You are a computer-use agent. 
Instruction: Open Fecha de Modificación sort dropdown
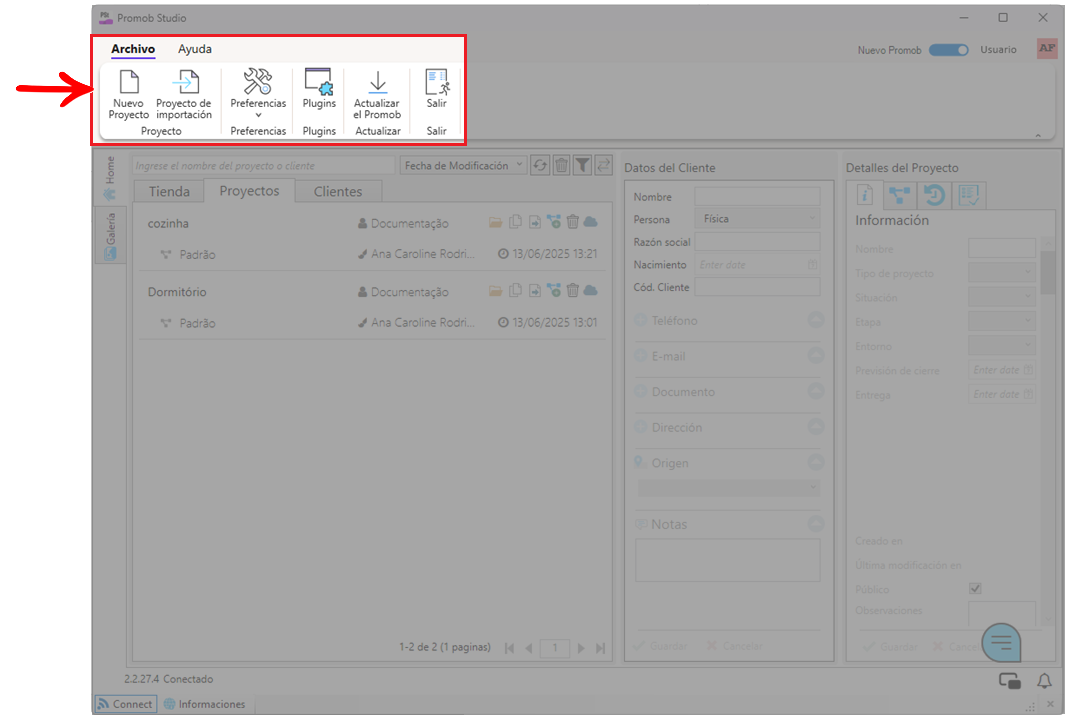tap(463, 165)
